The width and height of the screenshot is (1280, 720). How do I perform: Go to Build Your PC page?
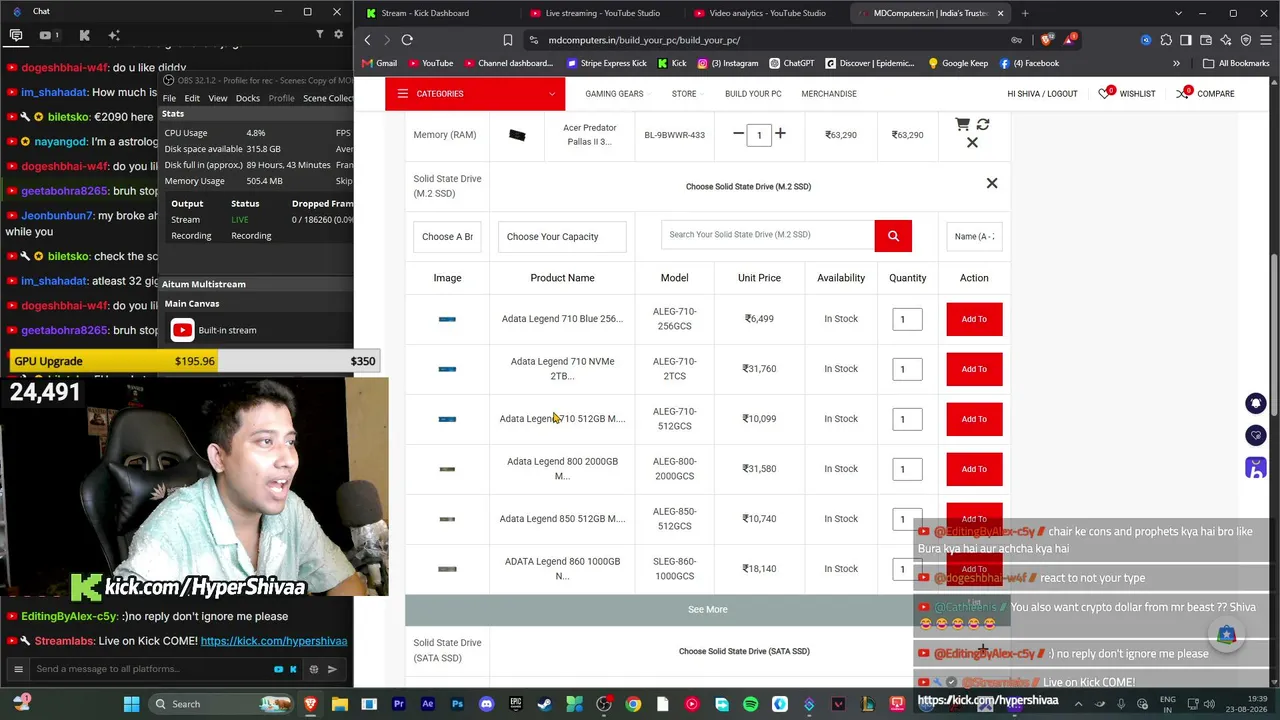coord(753,94)
